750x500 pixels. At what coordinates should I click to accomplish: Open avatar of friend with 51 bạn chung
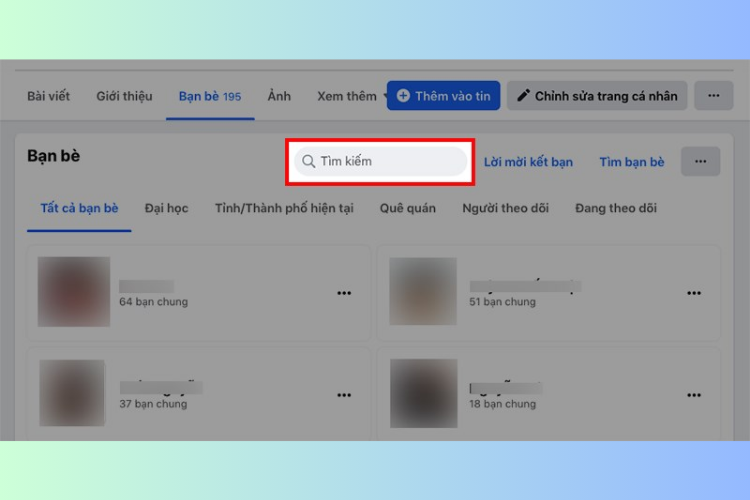423,291
